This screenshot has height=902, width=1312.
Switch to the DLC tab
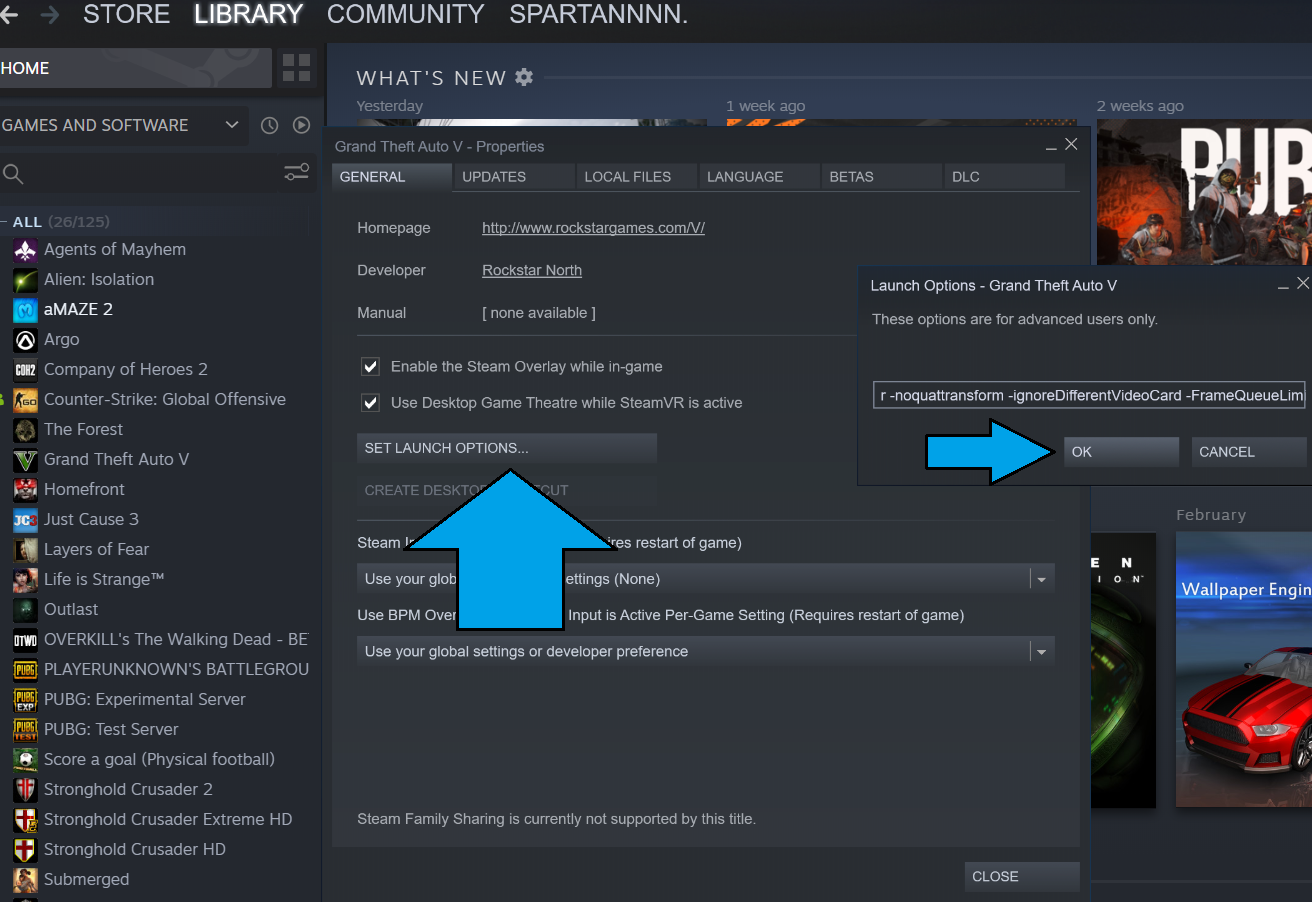1004,177
